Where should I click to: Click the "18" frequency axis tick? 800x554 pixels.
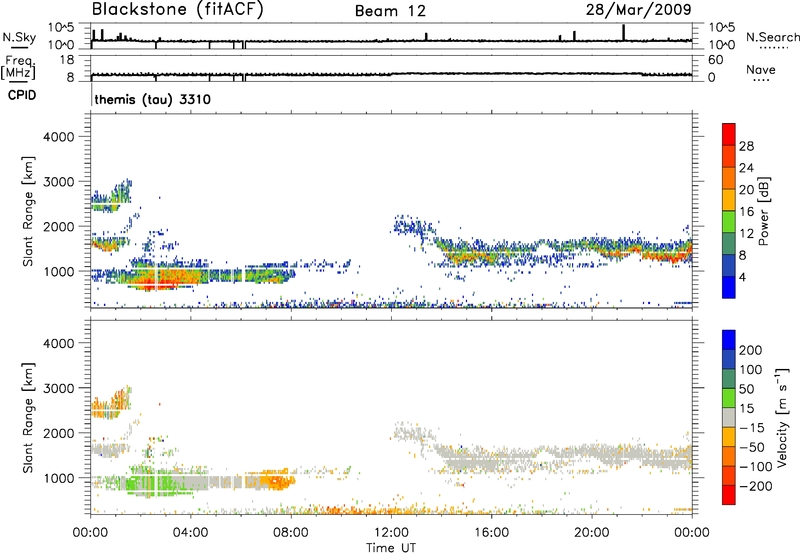pyautogui.click(x=67, y=60)
